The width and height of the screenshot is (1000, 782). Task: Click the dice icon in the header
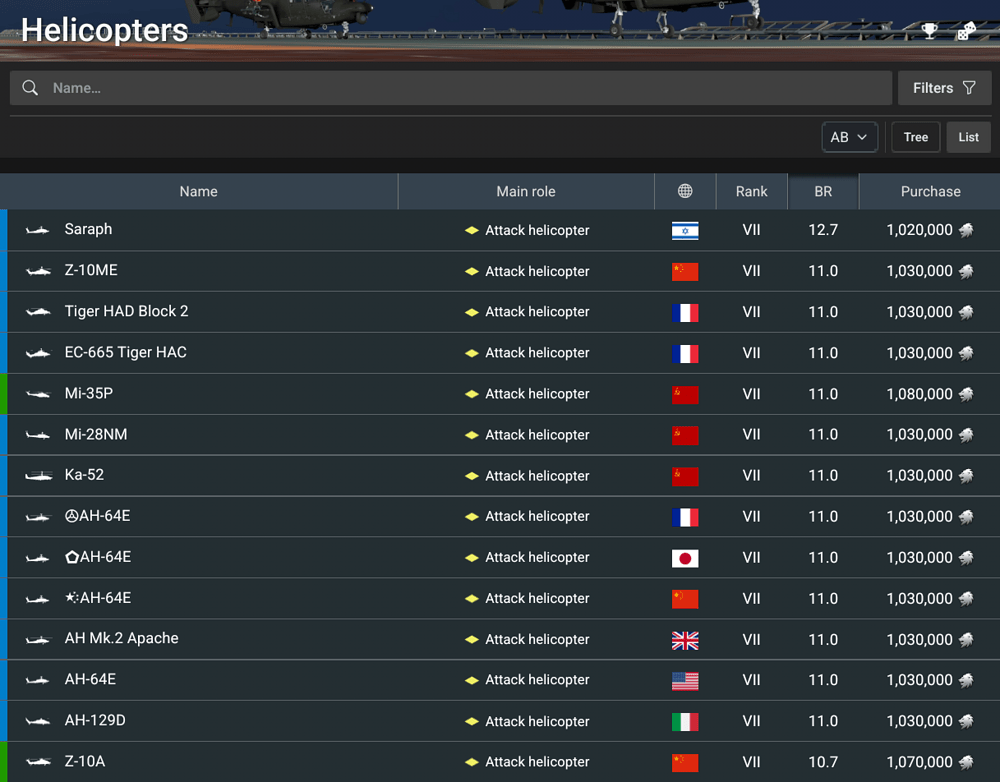[966, 31]
